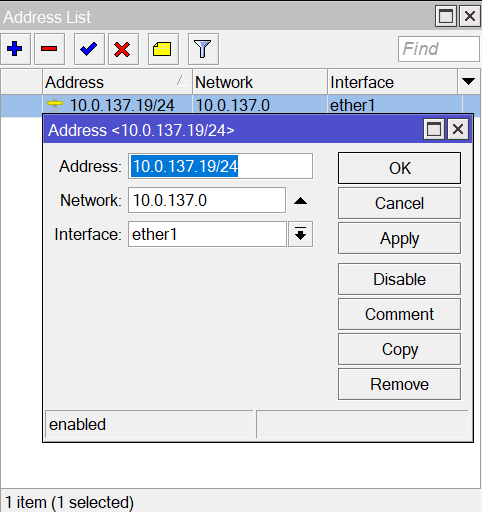The height and width of the screenshot is (512, 482).
Task: Toggle address state with Disable button
Action: pos(399,279)
